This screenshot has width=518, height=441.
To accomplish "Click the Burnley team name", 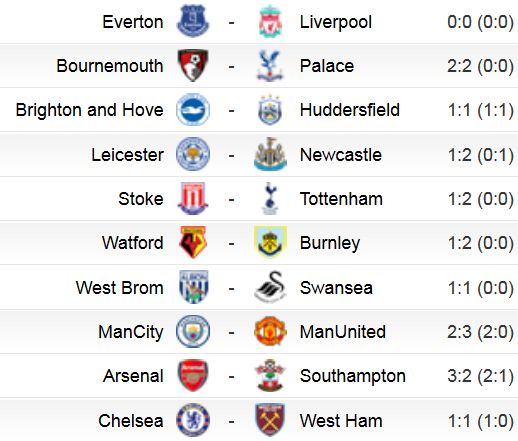I will point(330,243).
